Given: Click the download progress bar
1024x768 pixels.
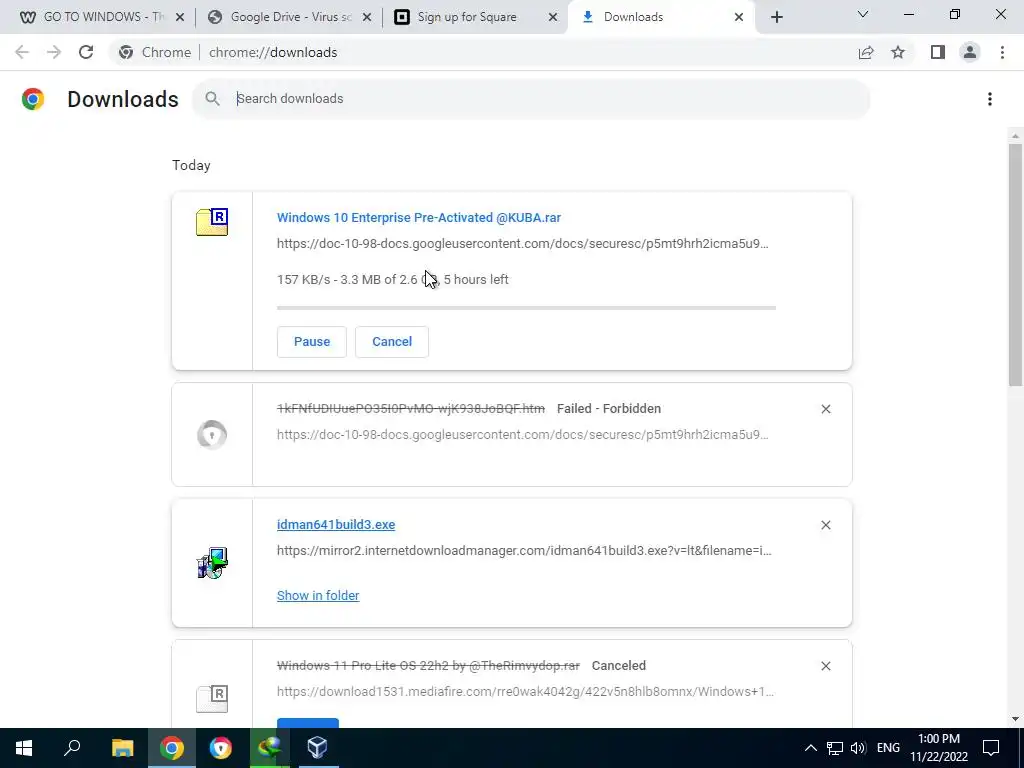Looking at the screenshot, I should [526, 308].
